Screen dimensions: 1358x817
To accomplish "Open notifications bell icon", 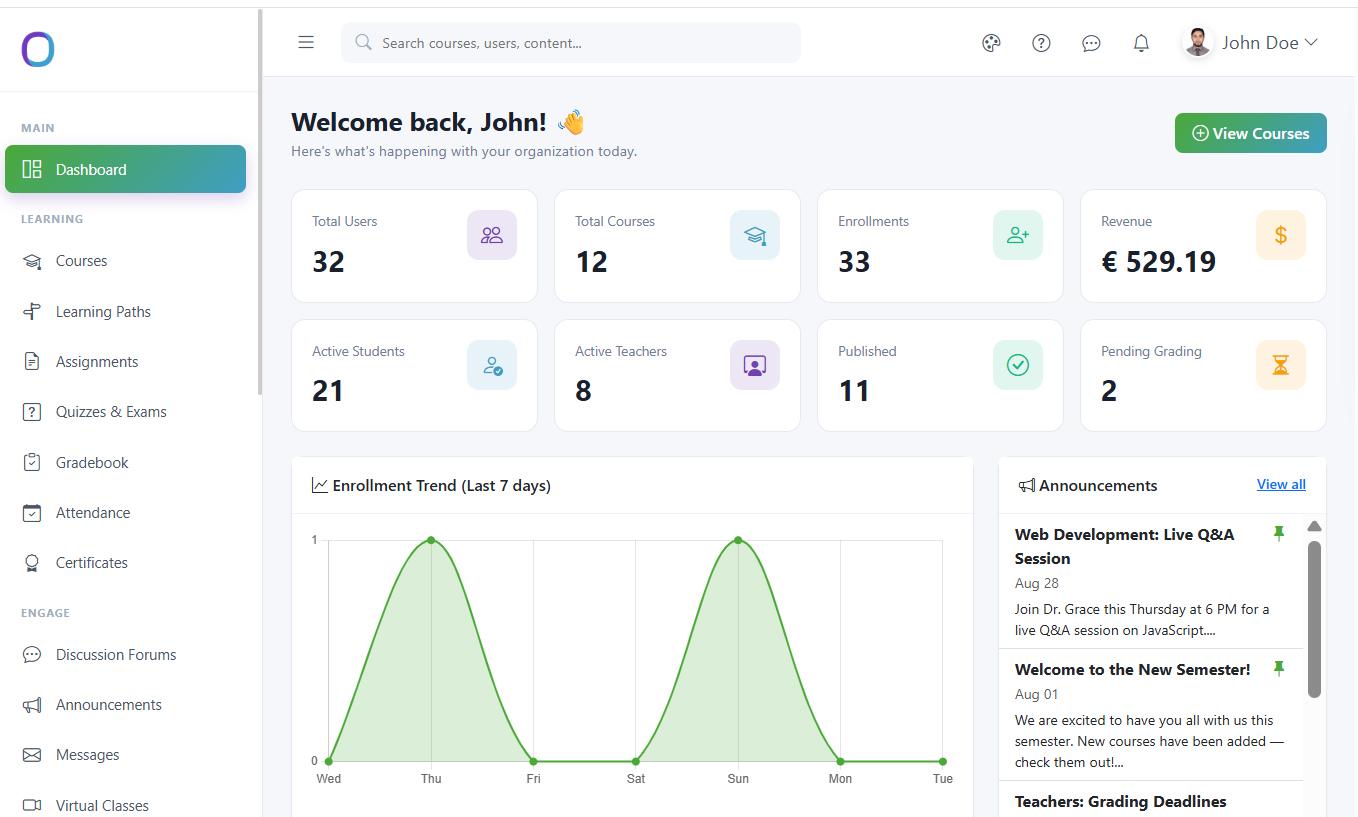I will (1141, 43).
